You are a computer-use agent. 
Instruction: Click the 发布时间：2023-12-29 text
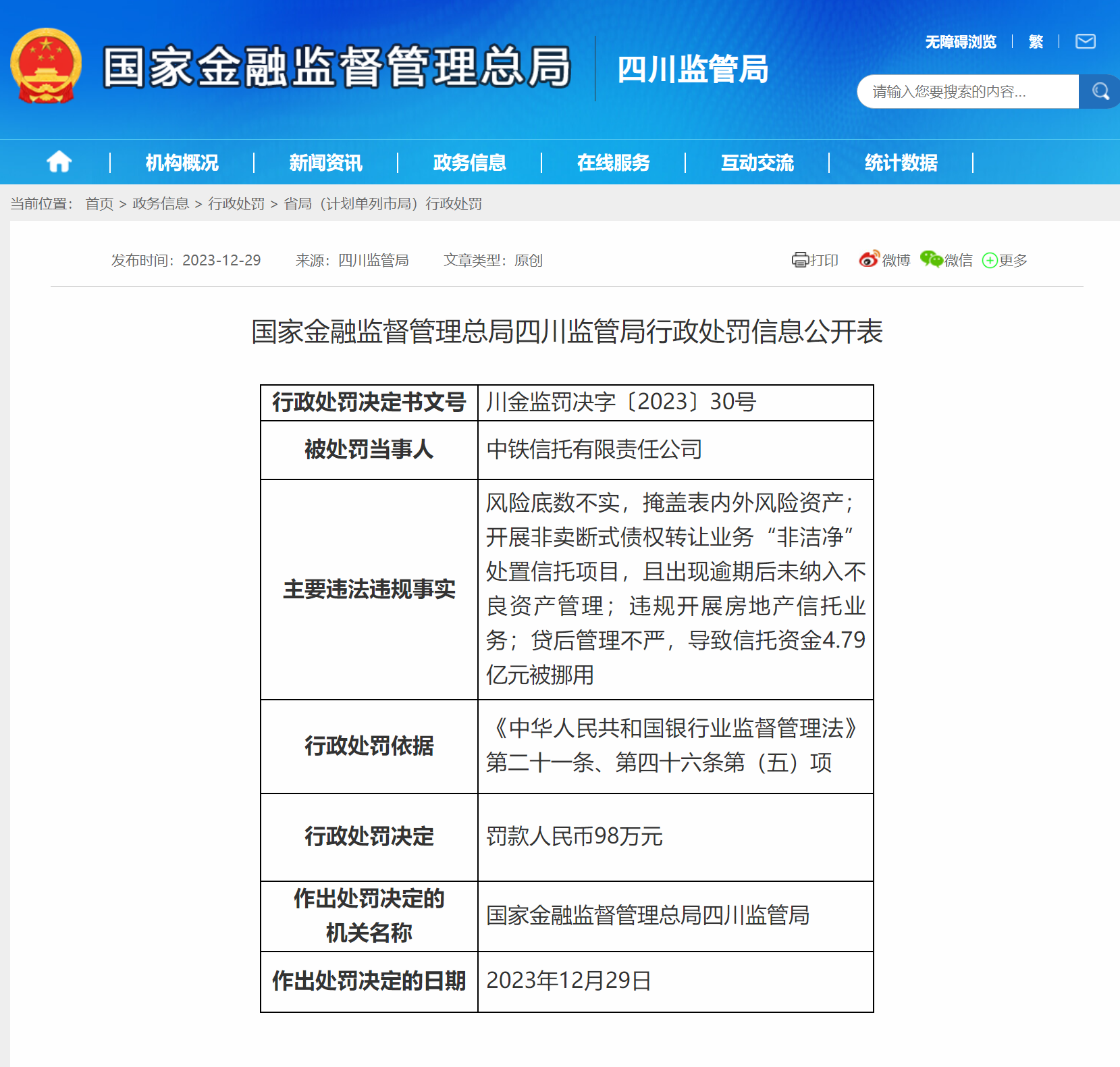186,260
